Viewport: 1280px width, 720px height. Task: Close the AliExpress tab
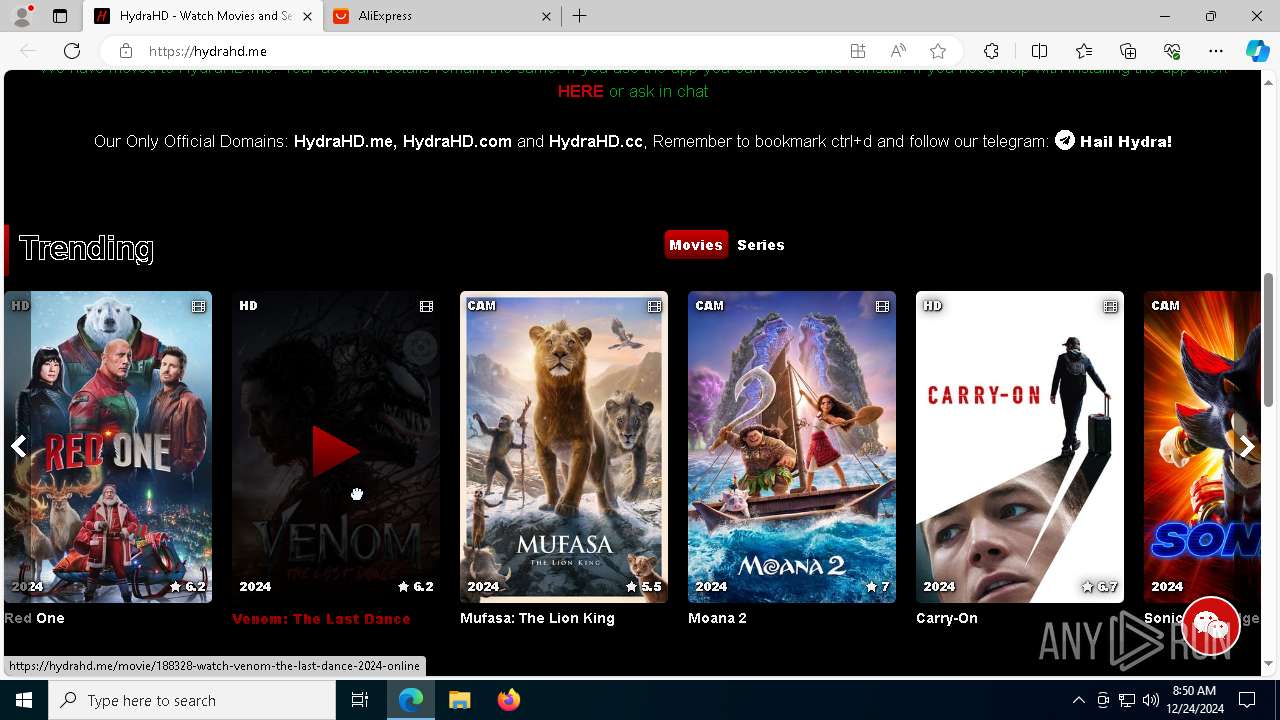546,16
